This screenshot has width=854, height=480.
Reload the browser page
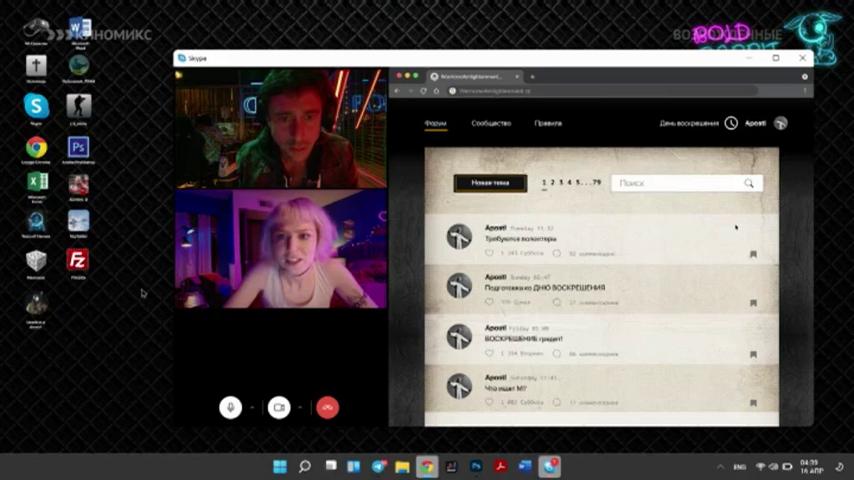tap(423, 91)
